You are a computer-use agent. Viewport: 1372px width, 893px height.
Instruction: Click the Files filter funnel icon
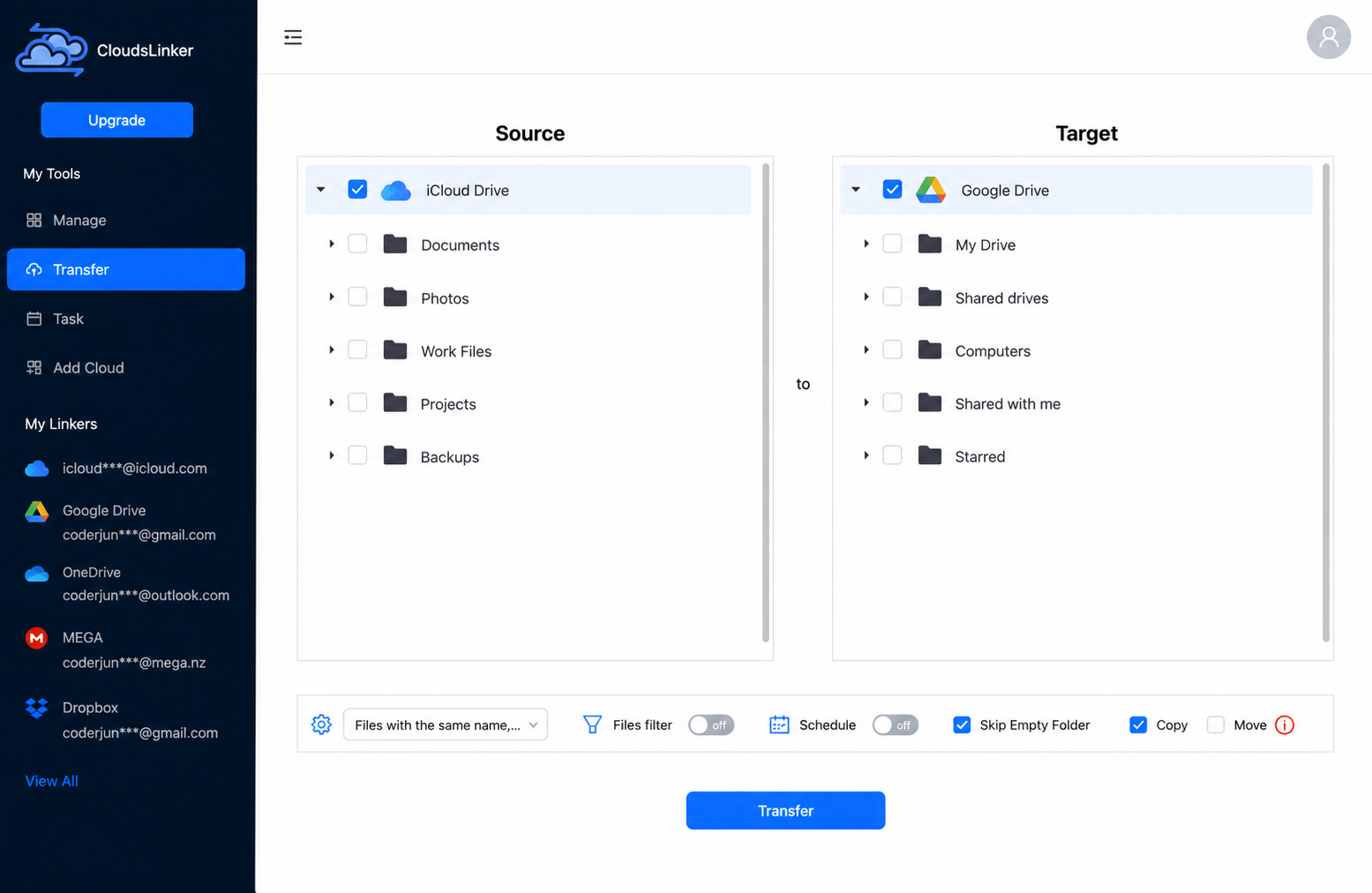(x=593, y=724)
